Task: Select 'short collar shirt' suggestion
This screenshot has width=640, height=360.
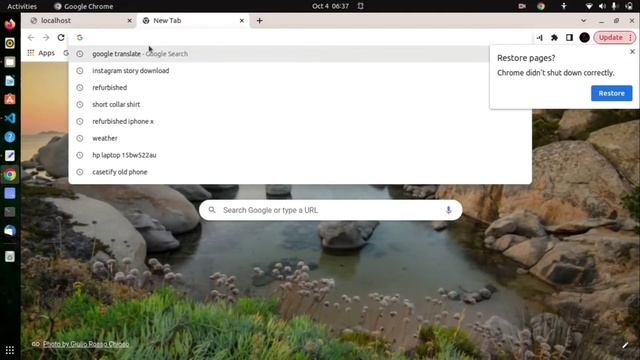Action: pos(300,104)
